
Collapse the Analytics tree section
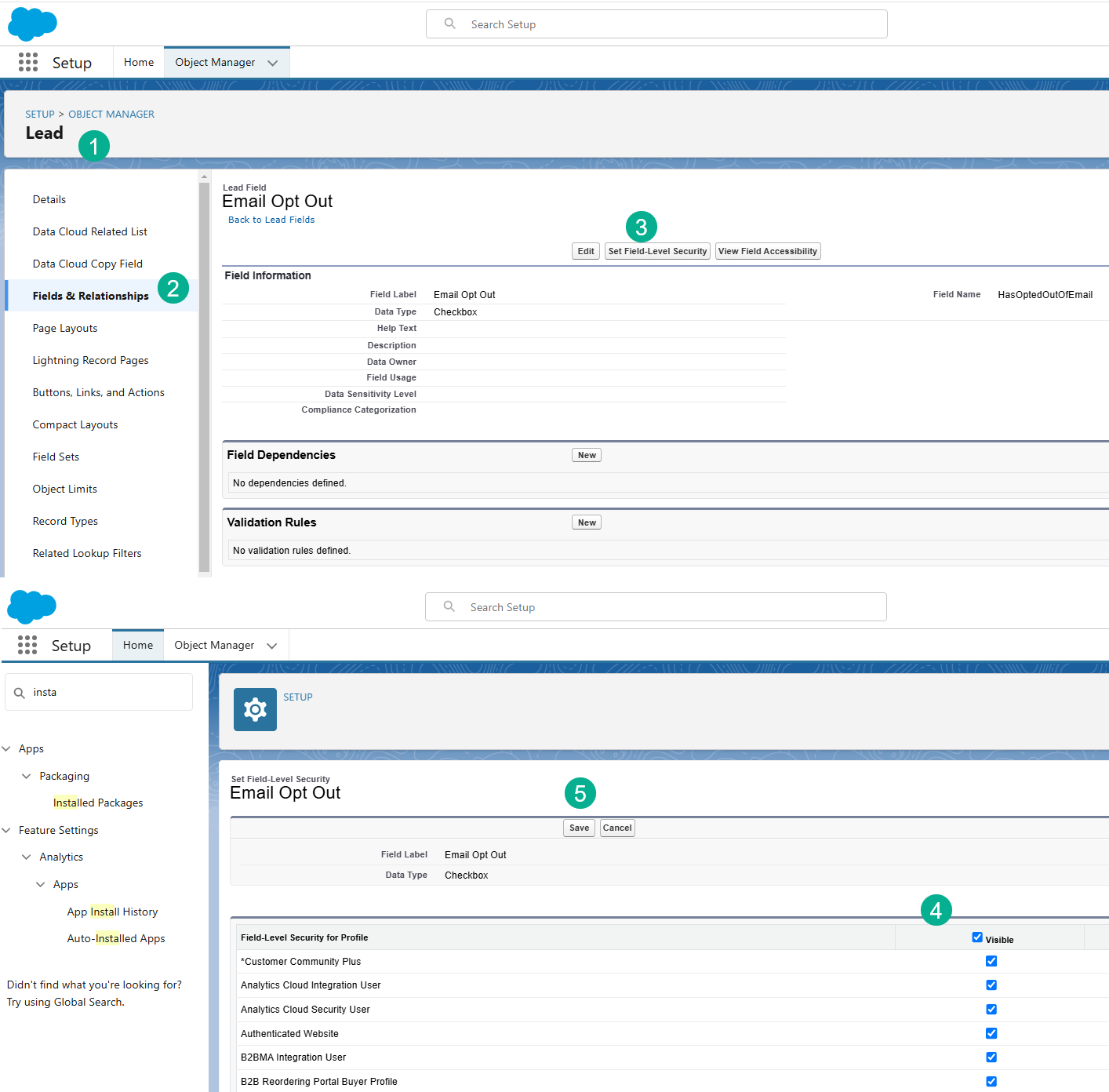click(26, 857)
